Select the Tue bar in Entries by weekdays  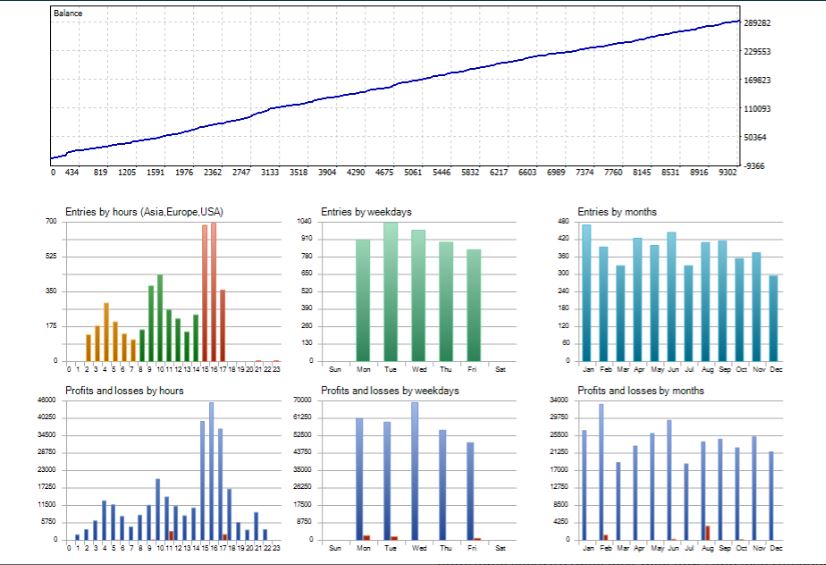click(x=390, y=292)
